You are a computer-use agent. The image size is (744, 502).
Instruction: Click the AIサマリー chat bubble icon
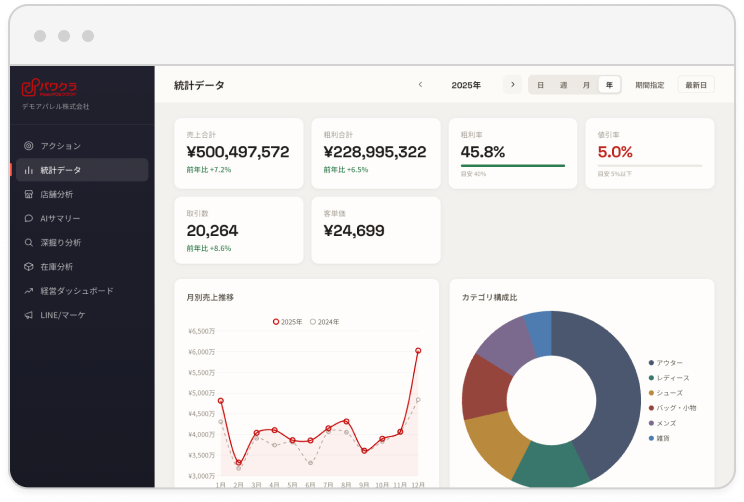[x=28, y=218]
